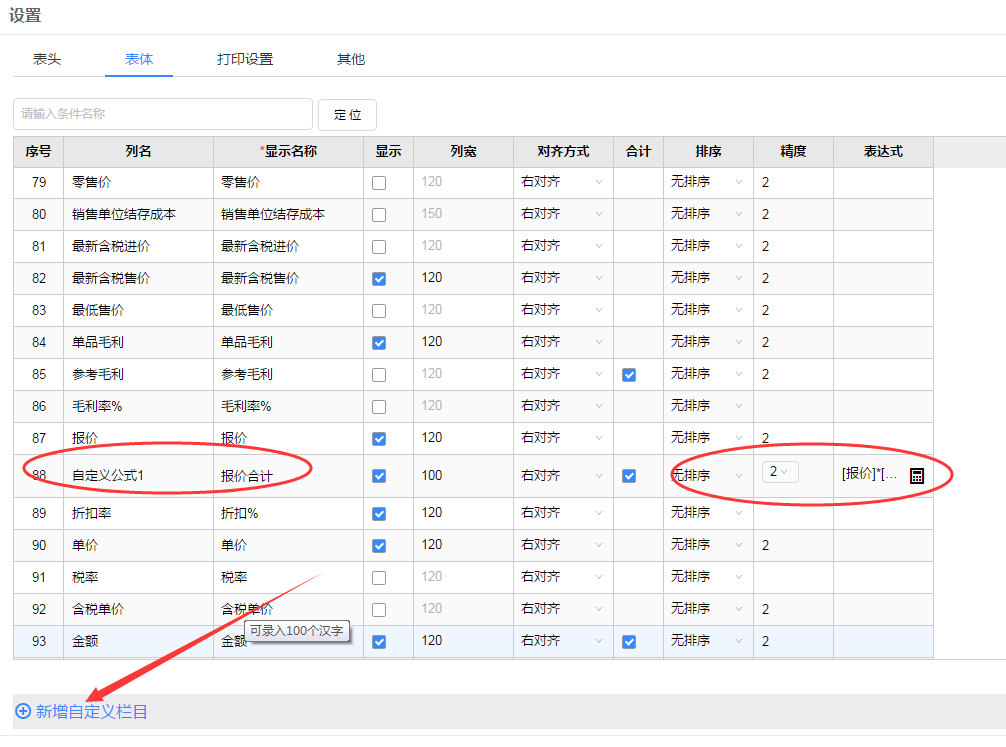Open the 打印设置 tab
1006x747 pixels.
[x=245, y=59]
